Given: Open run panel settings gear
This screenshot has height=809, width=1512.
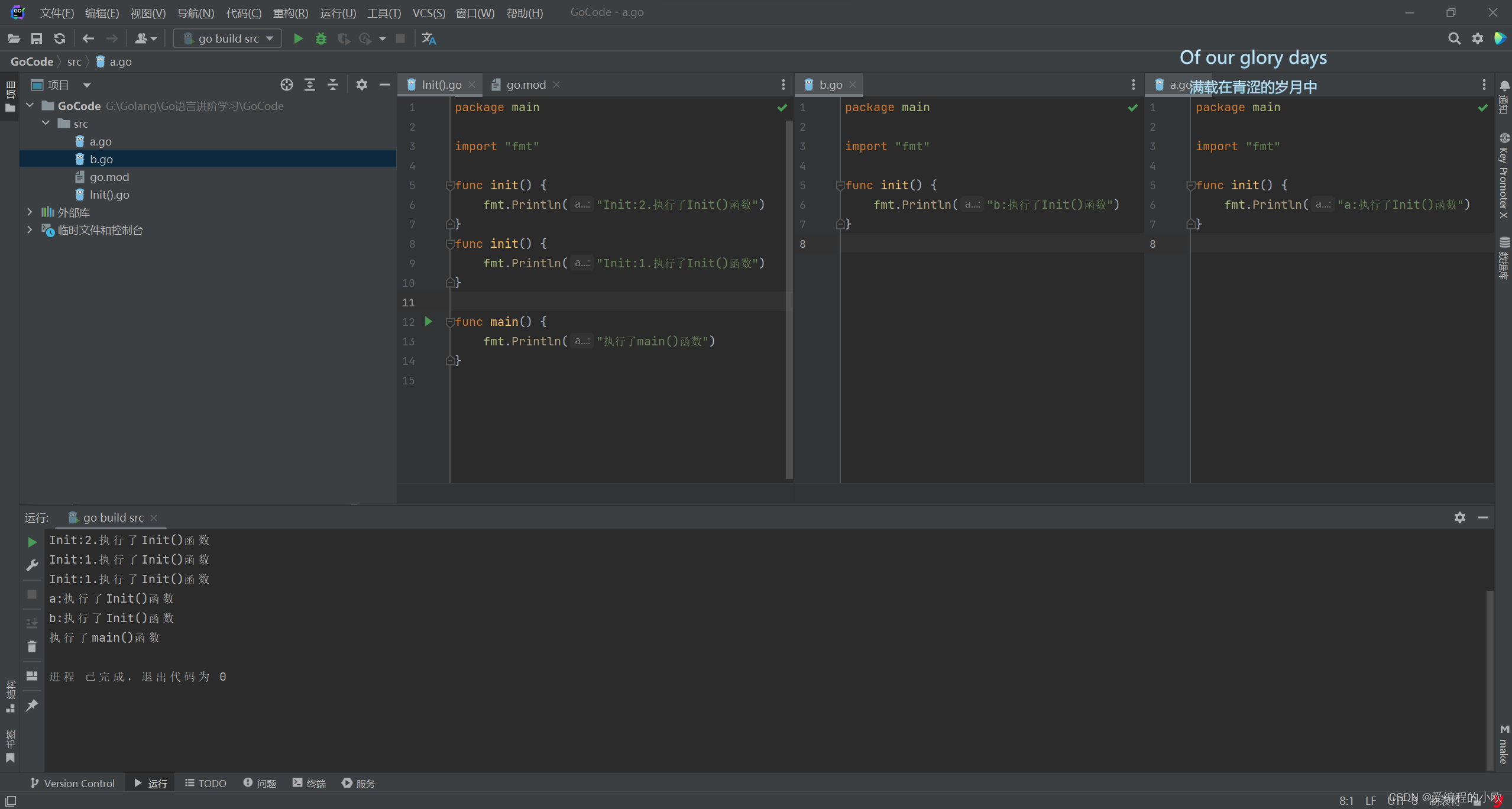Looking at the screenshot, I should 1459,517.
